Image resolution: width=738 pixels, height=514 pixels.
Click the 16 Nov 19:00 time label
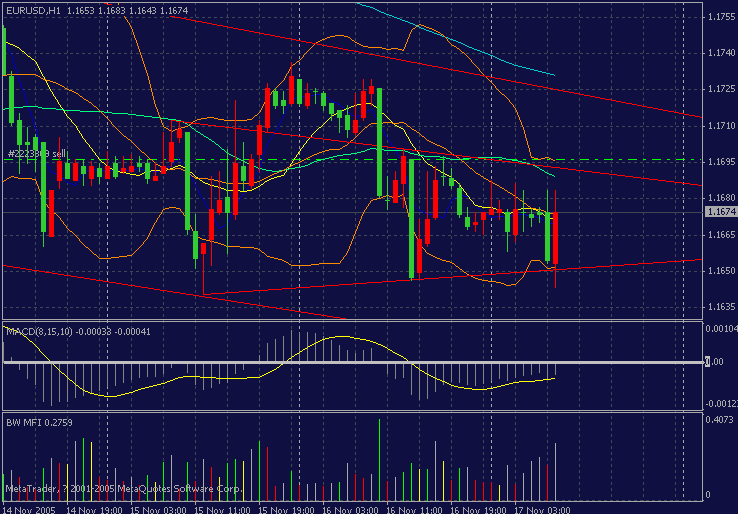pos(478,510)
